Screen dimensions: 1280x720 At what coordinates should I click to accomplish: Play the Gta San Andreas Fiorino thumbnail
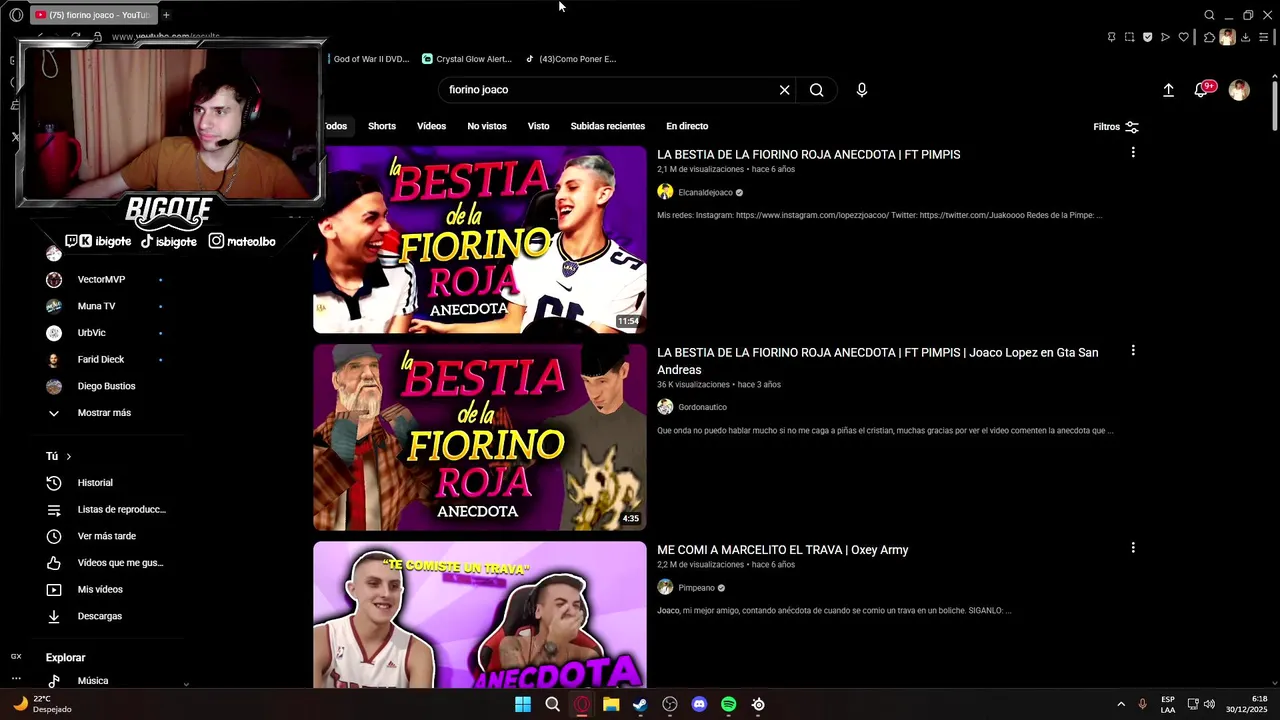[x=480, y=437]
